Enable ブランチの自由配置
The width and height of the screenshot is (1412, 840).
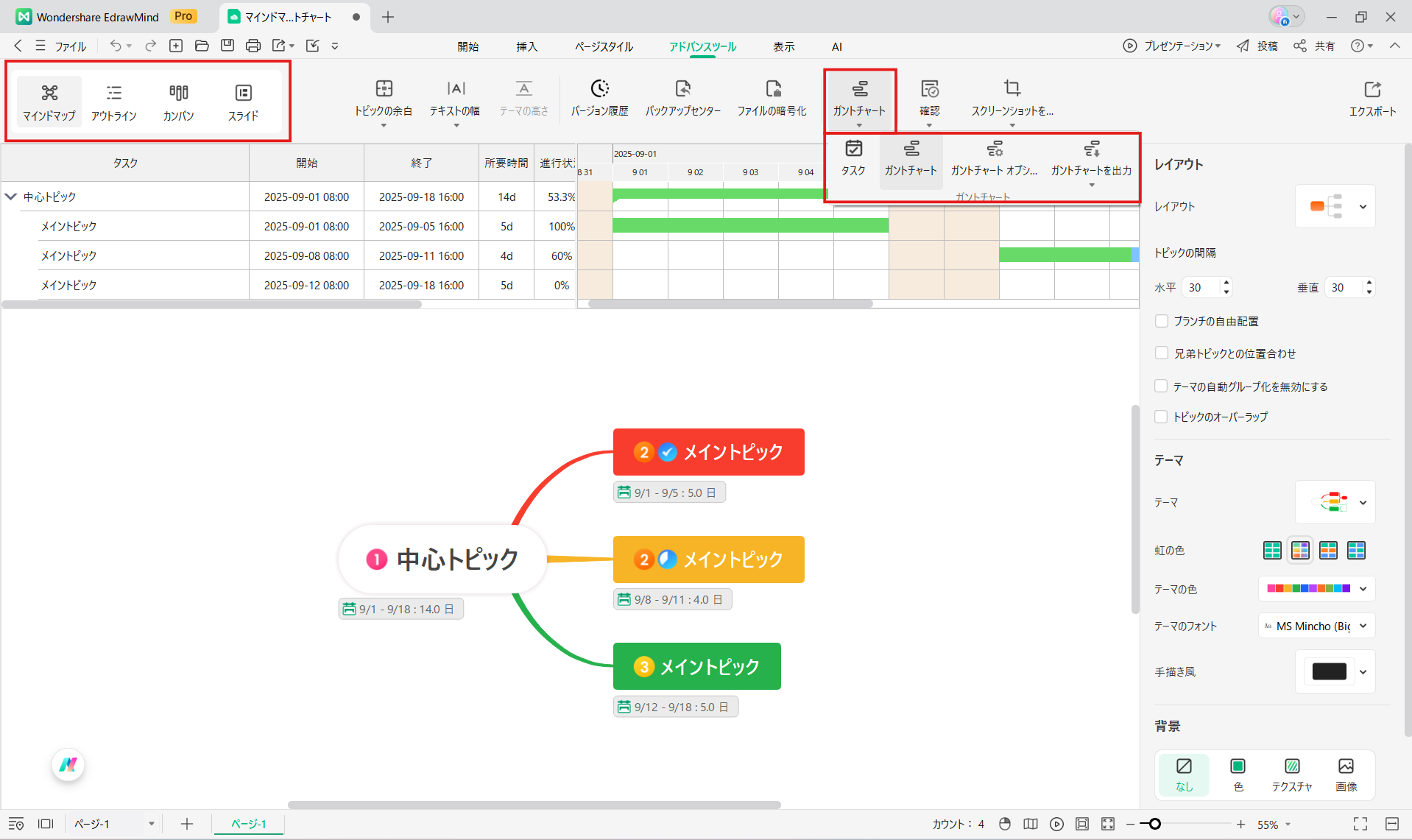pyautogui.click(x=1162, y=321)
